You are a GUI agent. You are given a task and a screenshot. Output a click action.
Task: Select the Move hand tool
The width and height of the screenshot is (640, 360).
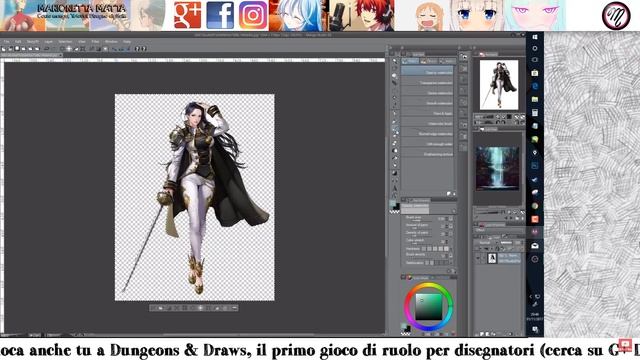point(395,68)
